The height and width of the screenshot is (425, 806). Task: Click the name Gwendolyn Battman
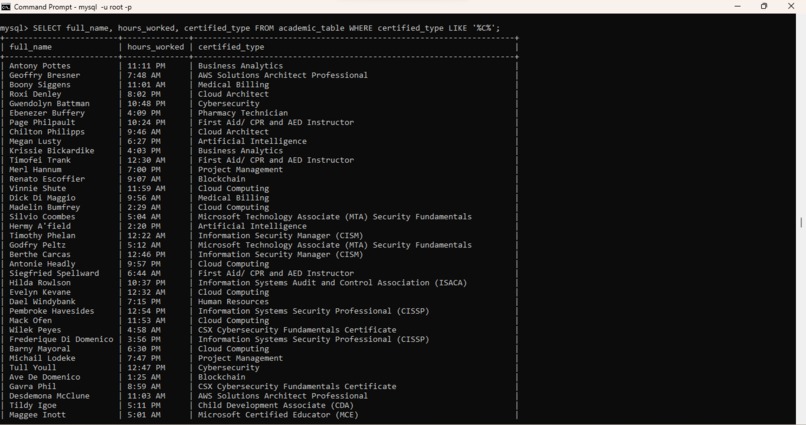49,103
